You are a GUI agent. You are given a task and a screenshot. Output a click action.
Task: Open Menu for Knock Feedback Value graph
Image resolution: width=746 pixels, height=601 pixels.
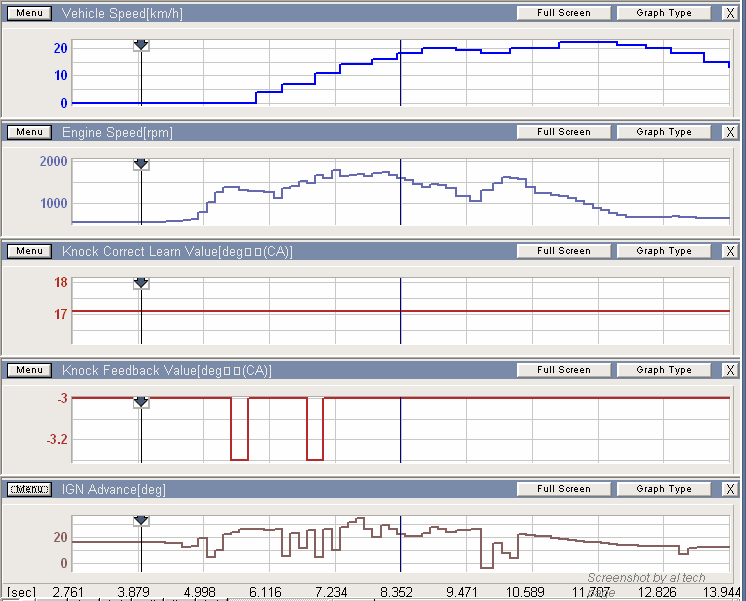coord(29,370)
